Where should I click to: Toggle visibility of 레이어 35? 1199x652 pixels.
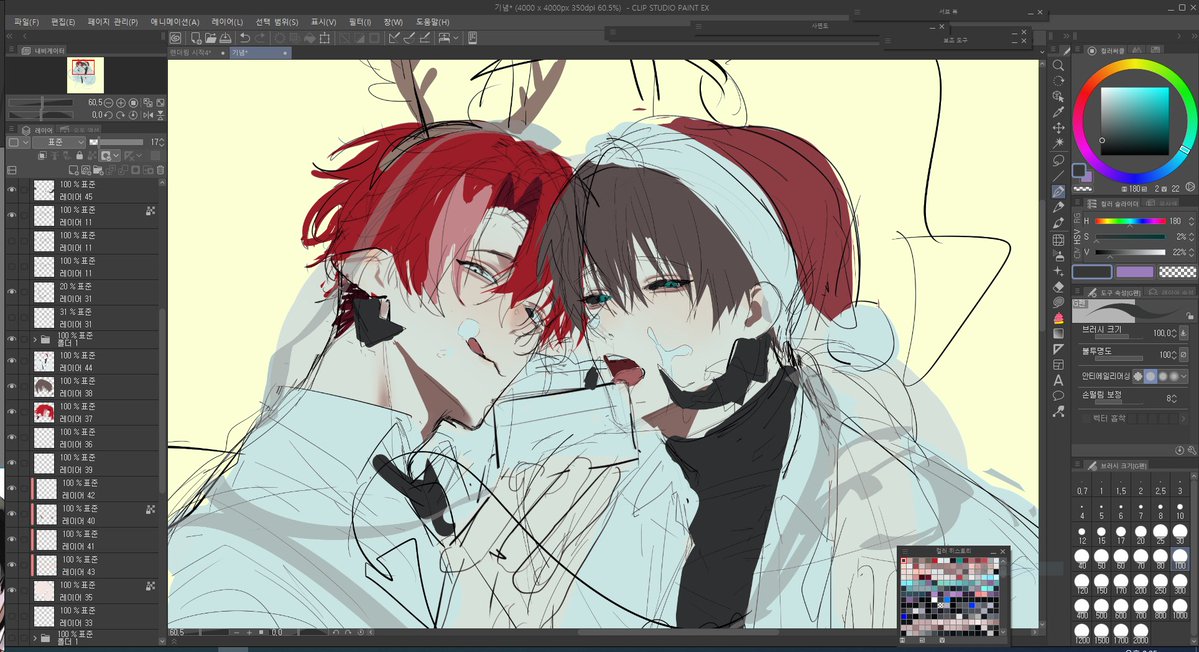(11, 591)
